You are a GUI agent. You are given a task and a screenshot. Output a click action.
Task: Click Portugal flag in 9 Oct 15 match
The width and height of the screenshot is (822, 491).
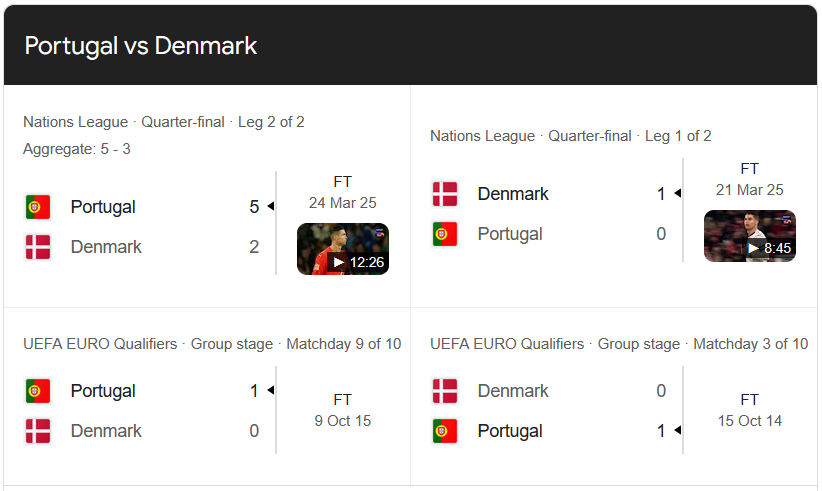point(38,391)
